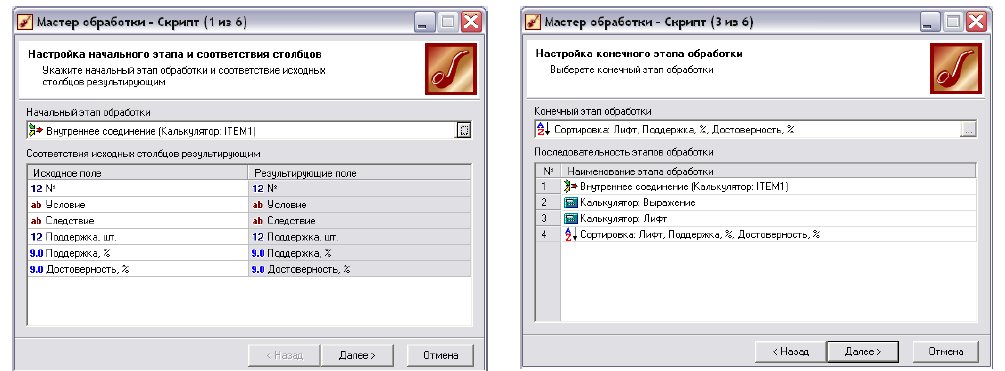Select resulting field № cell
Screen dimensions: 1005x371
tap(360, 189)
